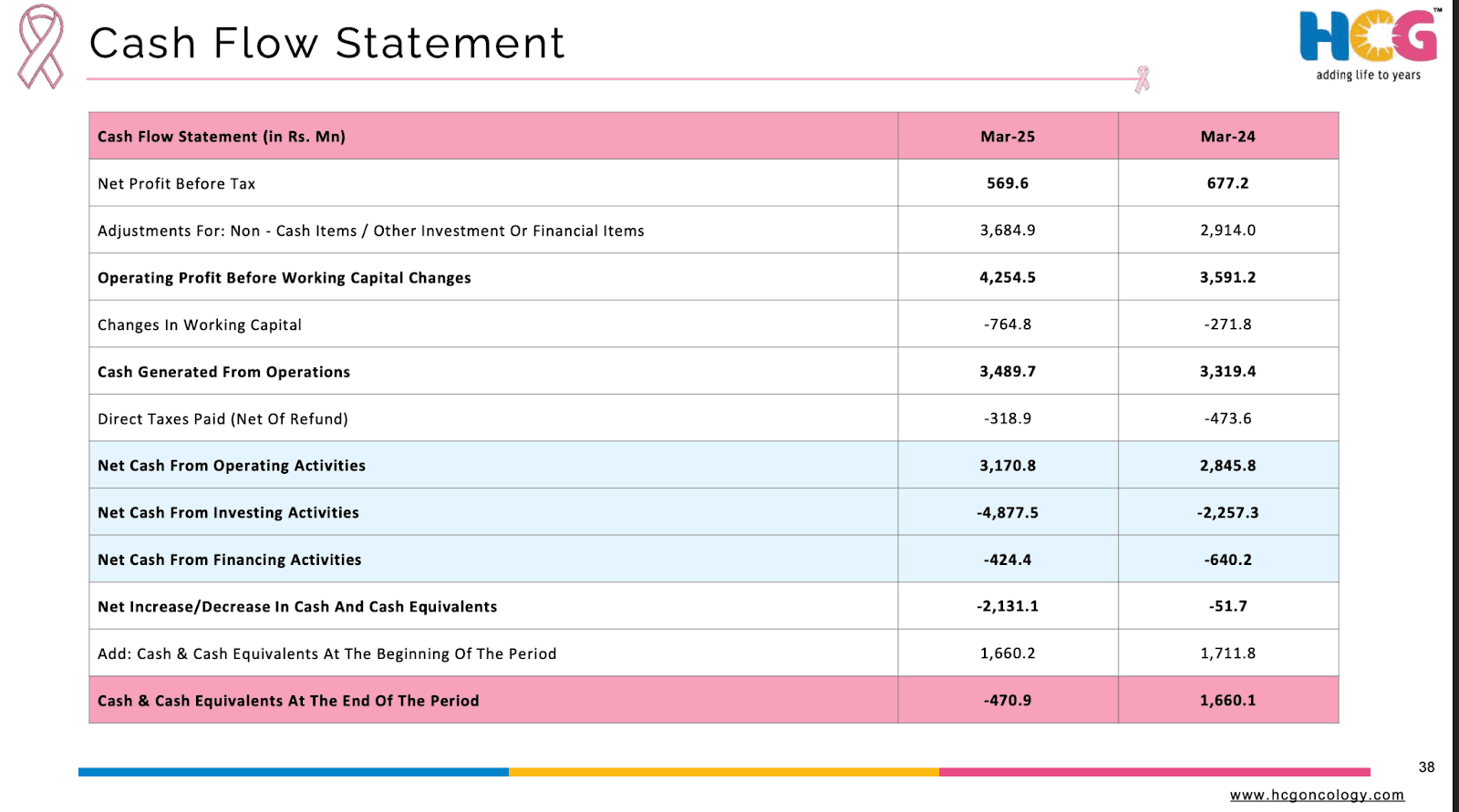
Task: Select Direct Taxes Paid (Net Of Refund) label
Action: [223, 419]
